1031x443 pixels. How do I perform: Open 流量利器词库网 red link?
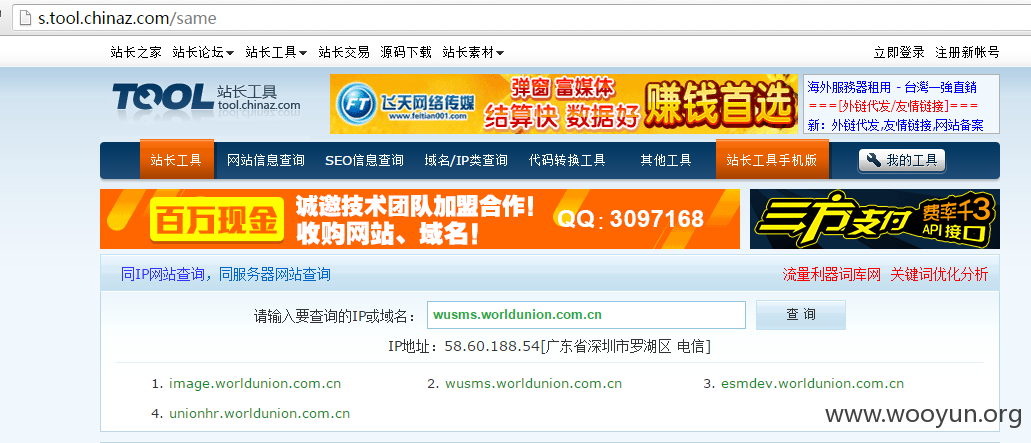831,275
